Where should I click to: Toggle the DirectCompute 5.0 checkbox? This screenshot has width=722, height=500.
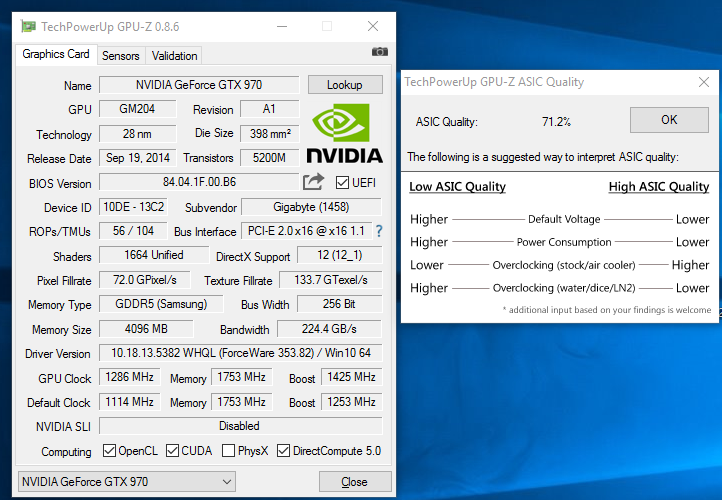click(x=283, y=451)
